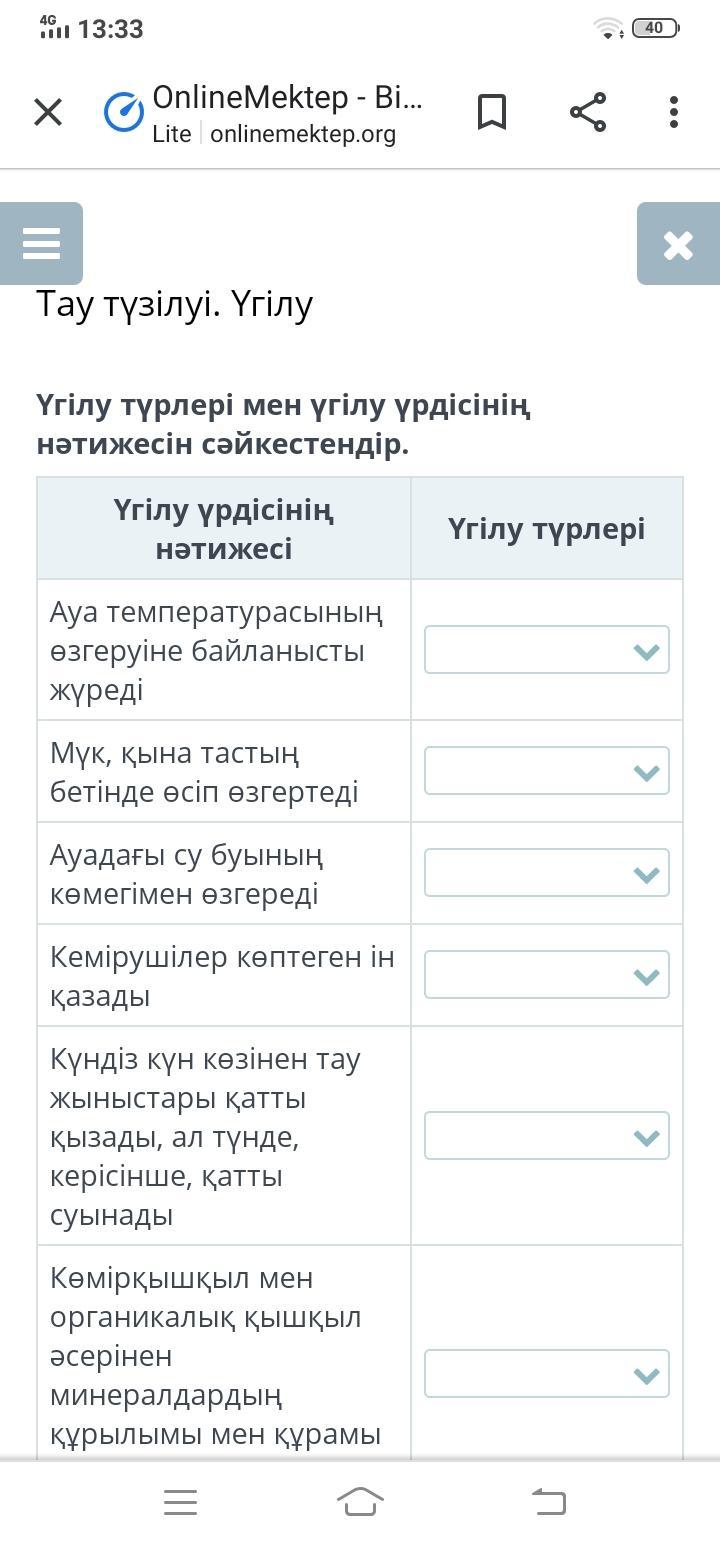Close the browser custom tab
720x1544 pixels.
(48, 112)
